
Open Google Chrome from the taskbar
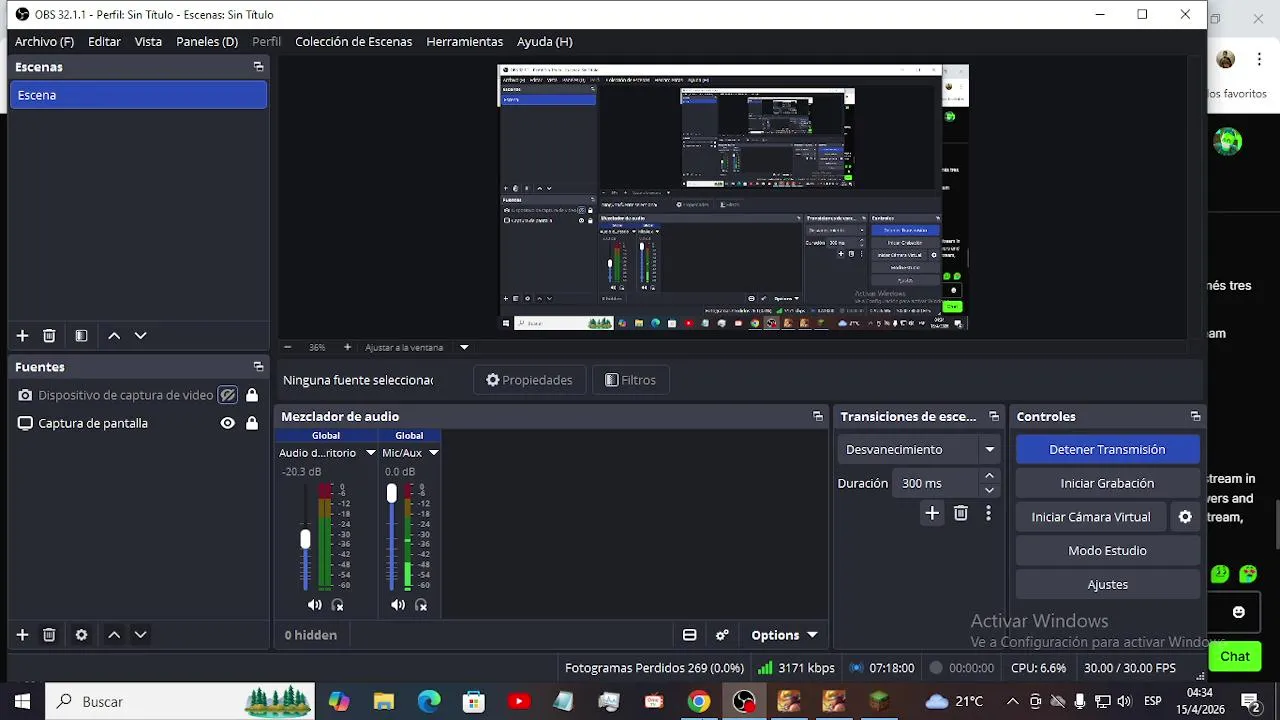699,702
